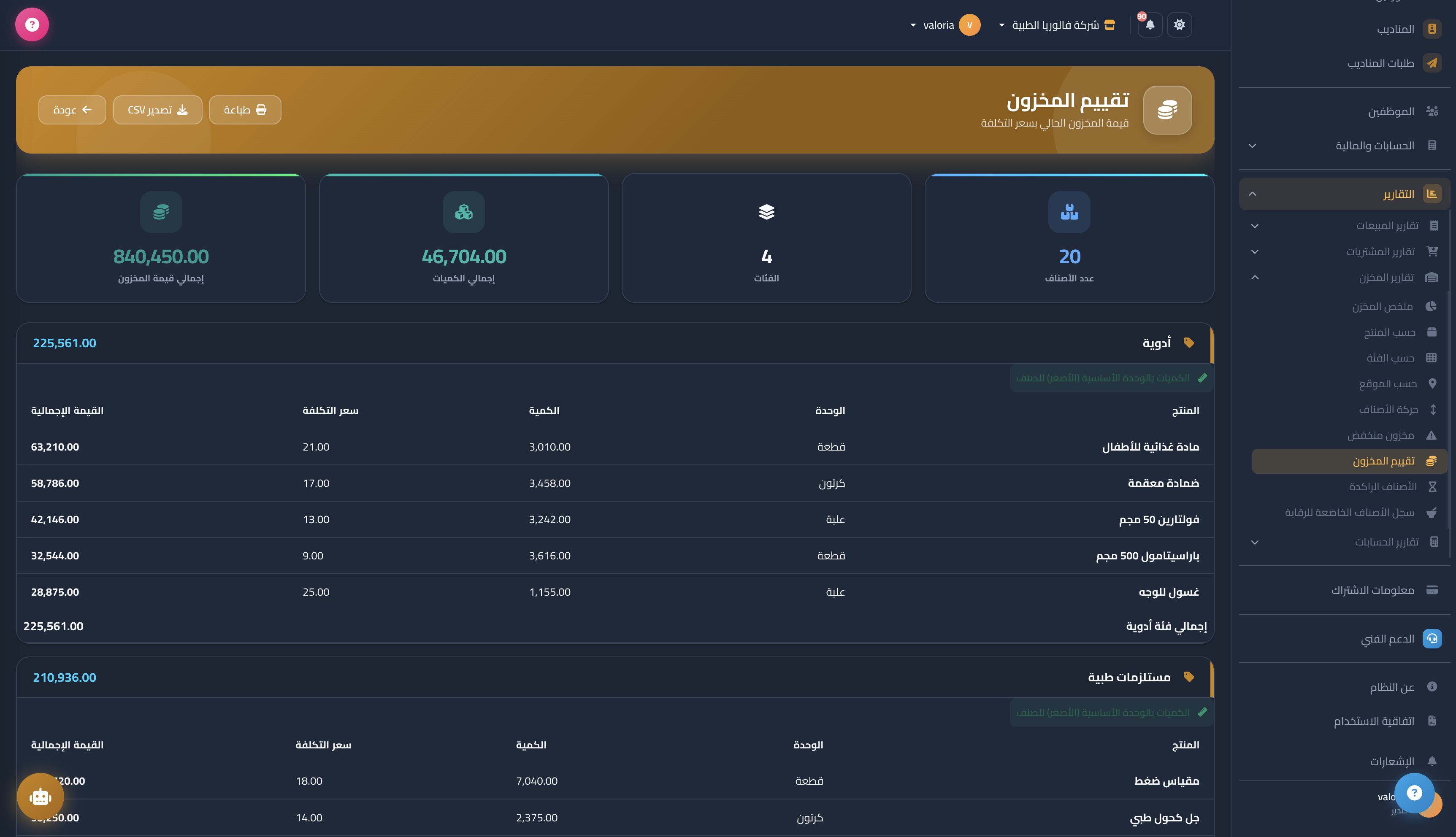Open الموظفين in sidebar

coord(1344,111)
